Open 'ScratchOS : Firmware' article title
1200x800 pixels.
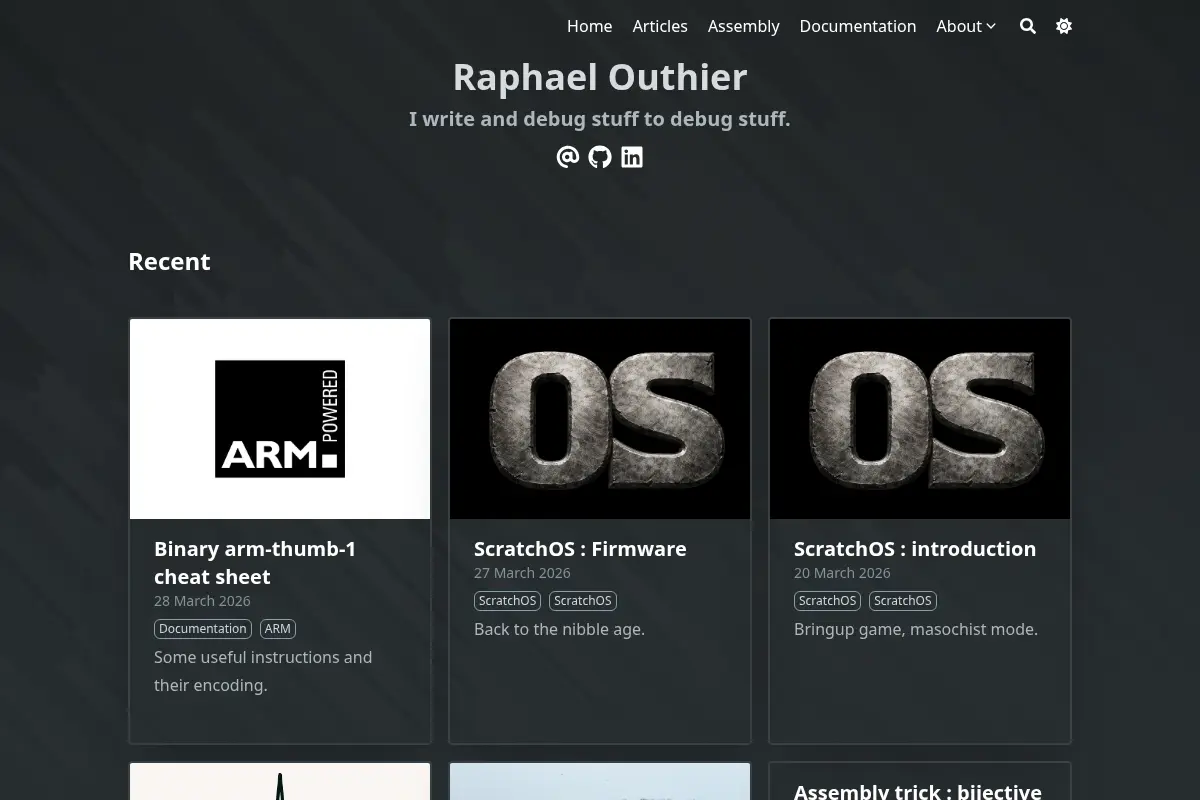click(580, 549)
